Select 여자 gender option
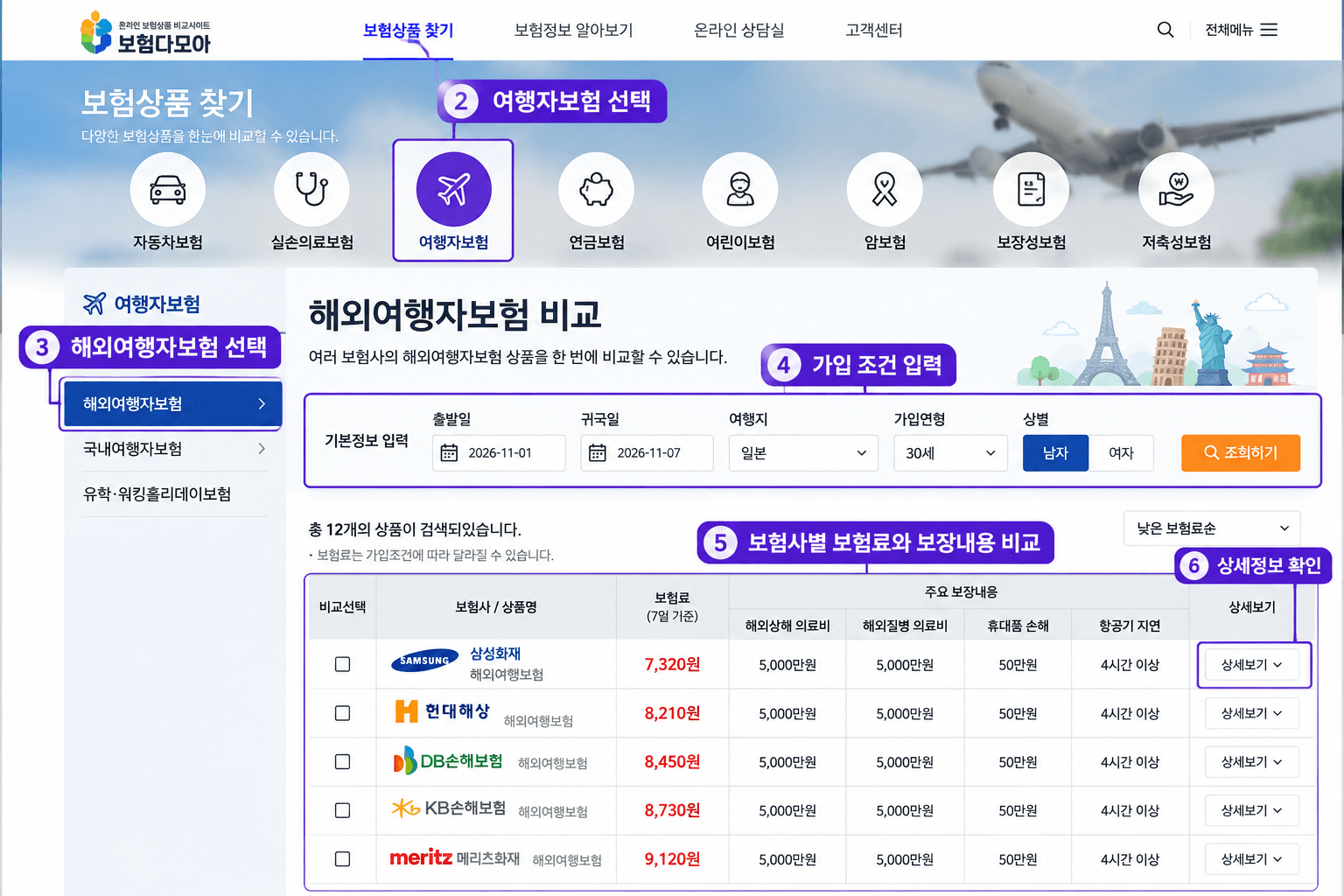The height and width of the screenshot is (896, 1344). [x=1121, y=453]
